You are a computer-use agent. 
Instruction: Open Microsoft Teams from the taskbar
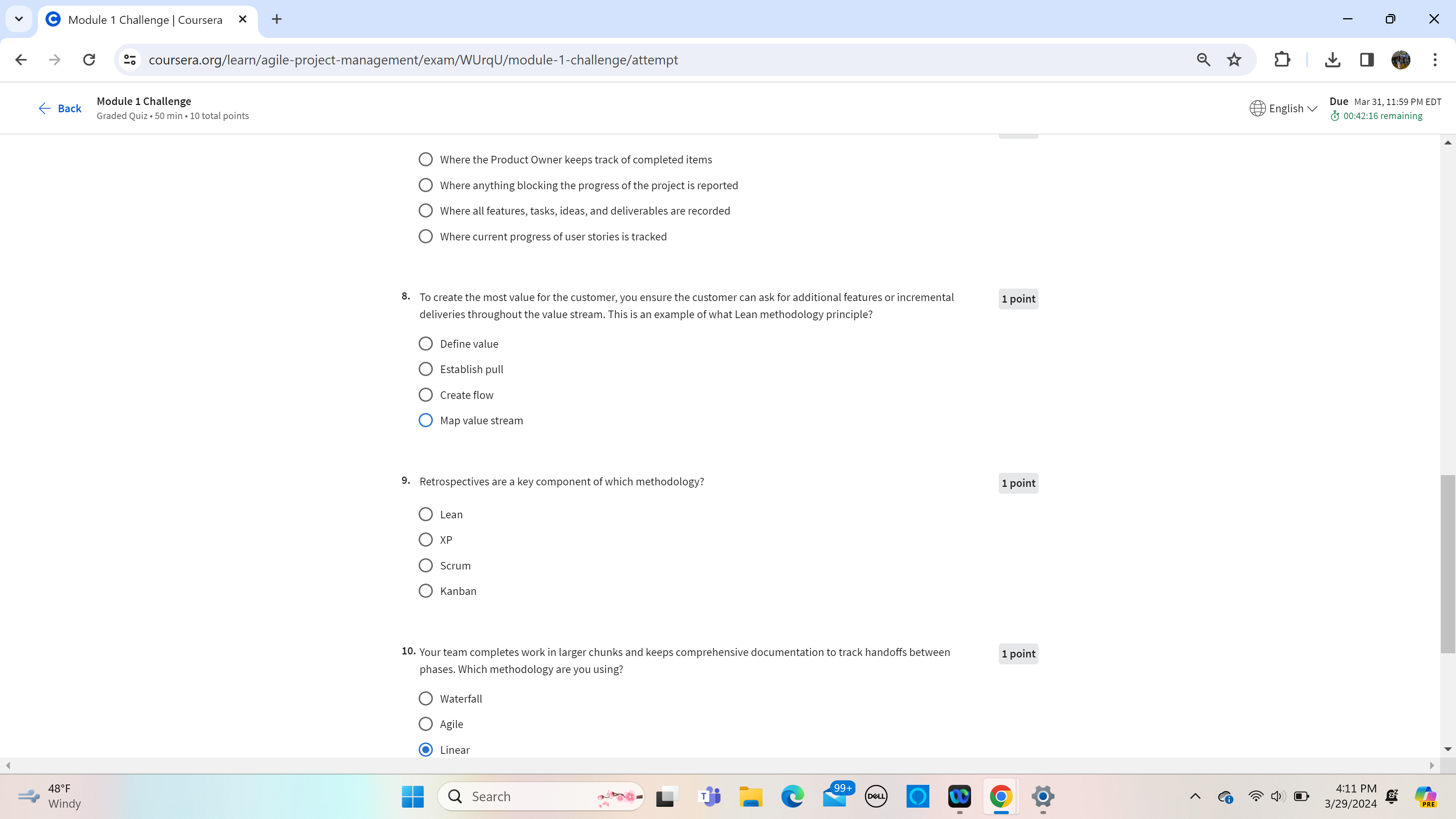tap(709, 796)
